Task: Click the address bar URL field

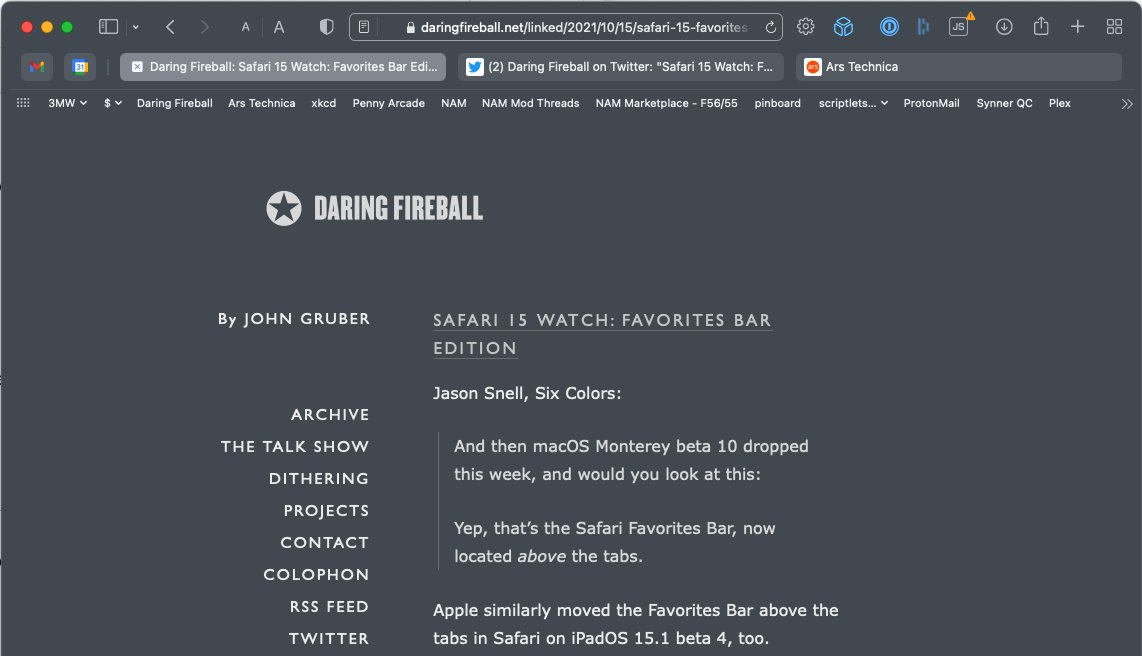Action: click(566, 27)
